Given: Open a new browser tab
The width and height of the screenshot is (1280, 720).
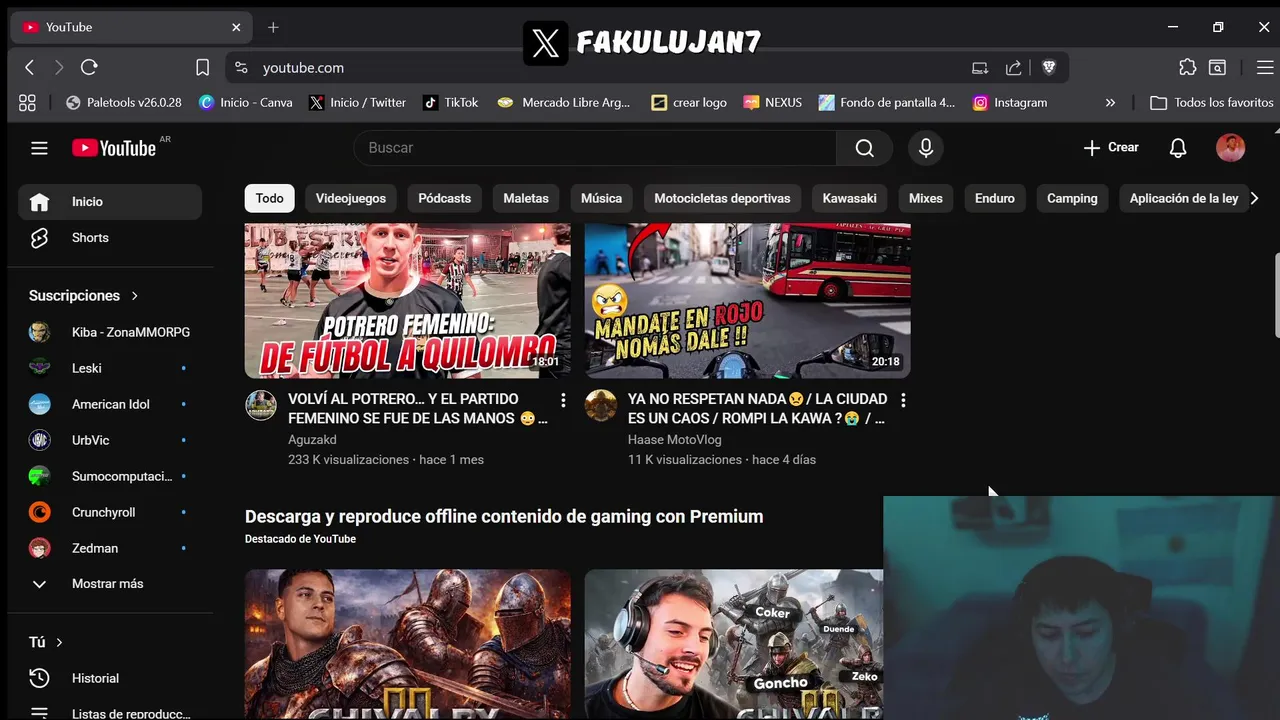Looking at the screenshot, I should tap(273, 27).
